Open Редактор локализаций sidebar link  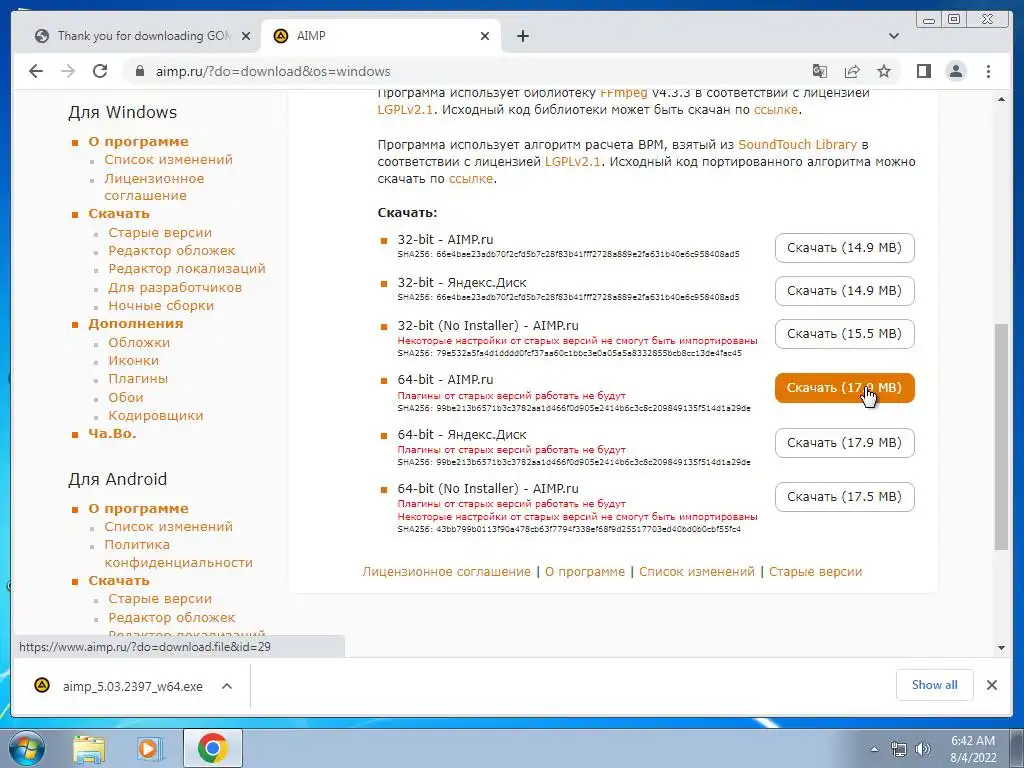[x=187, y=268]
